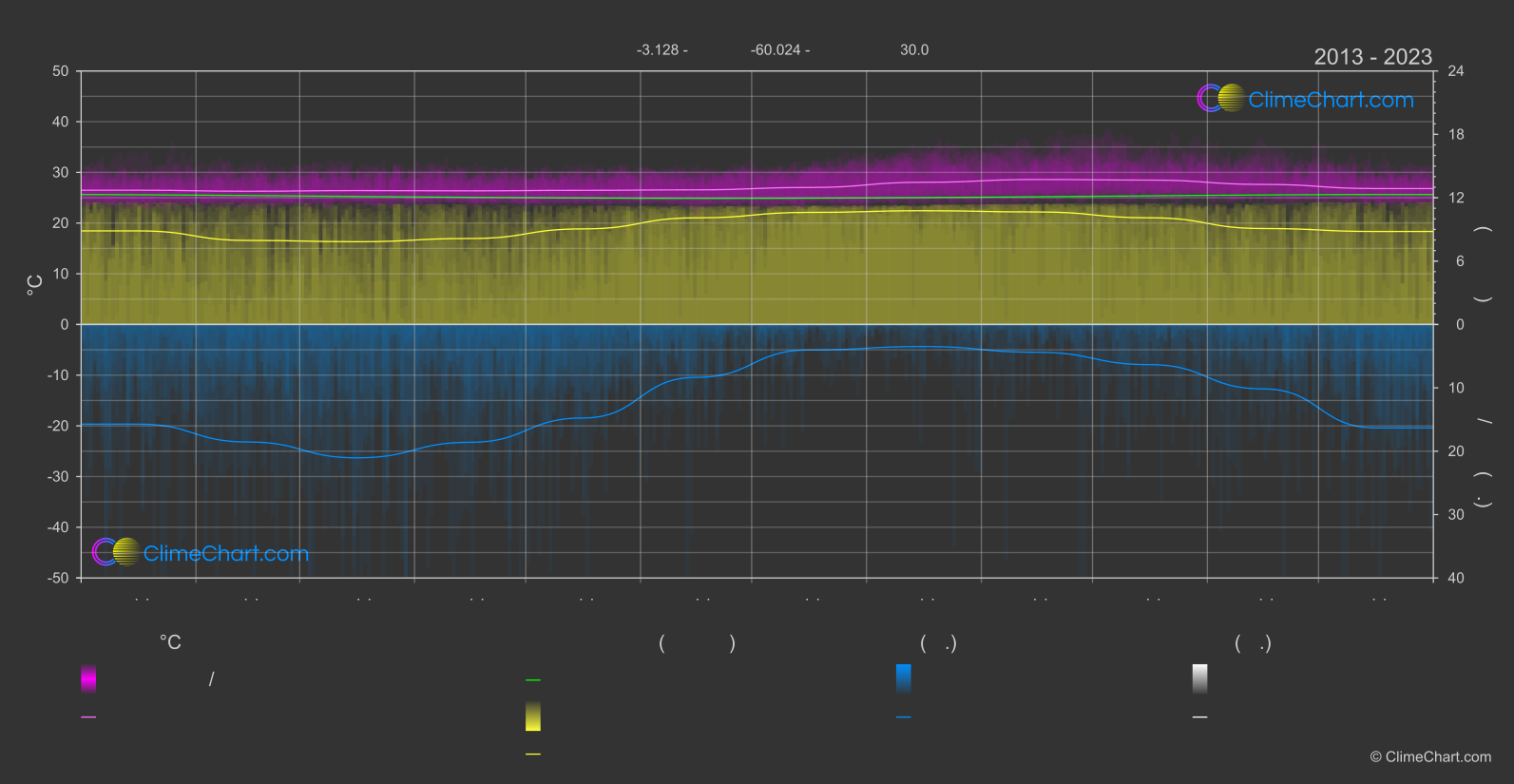1514x784 pixels.
Task: Click the ClimeChart globe logo at top right
Action: (1220, 98)
